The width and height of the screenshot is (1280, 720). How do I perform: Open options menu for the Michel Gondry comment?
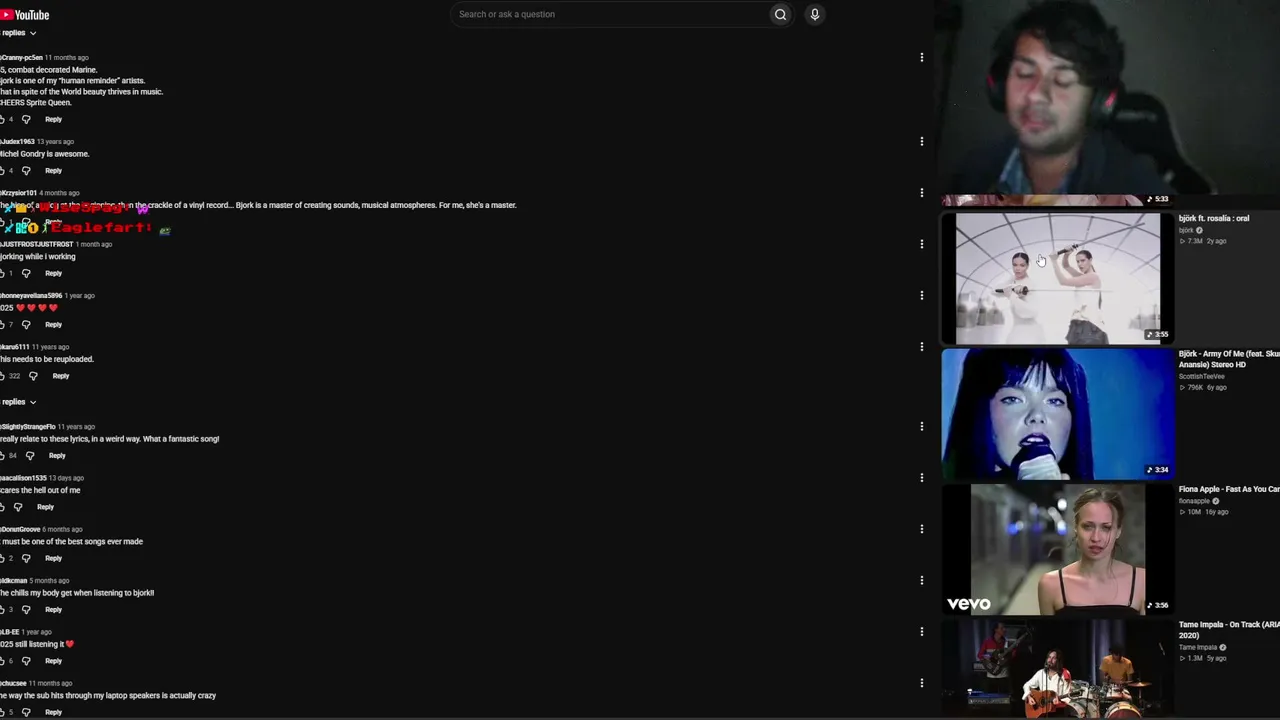[x=921, y=142]
